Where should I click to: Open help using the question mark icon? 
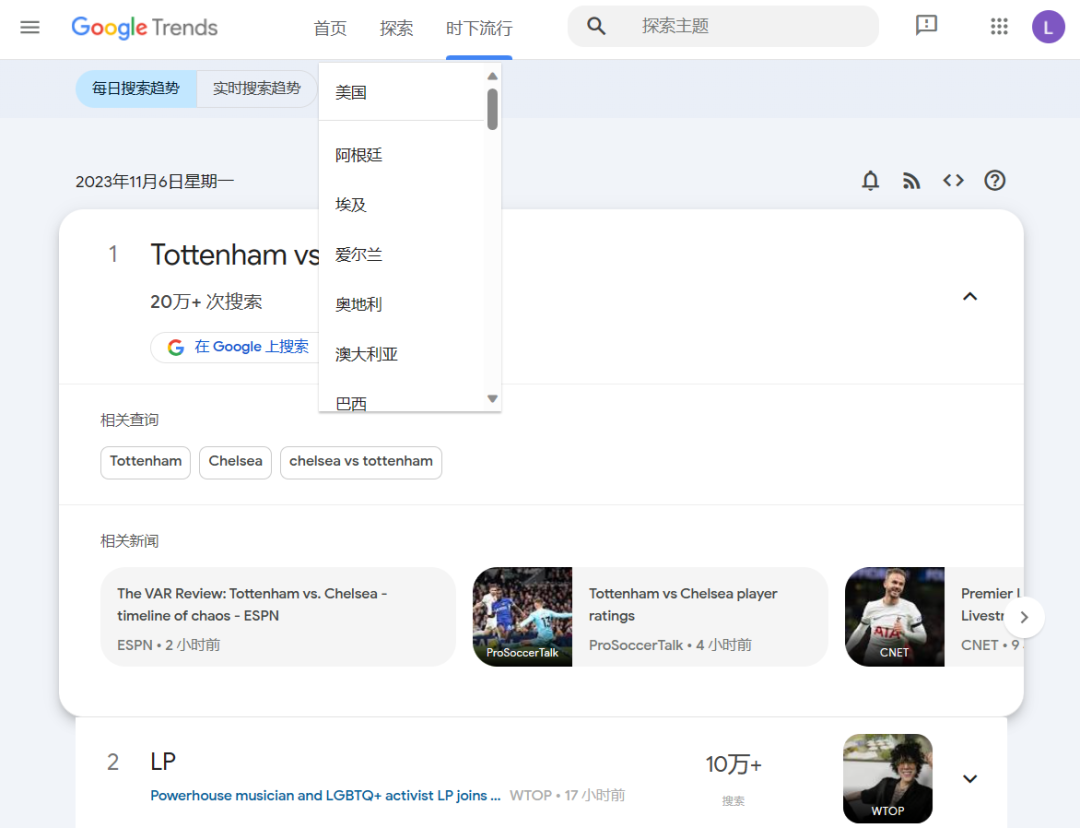(x=994, y=181)
